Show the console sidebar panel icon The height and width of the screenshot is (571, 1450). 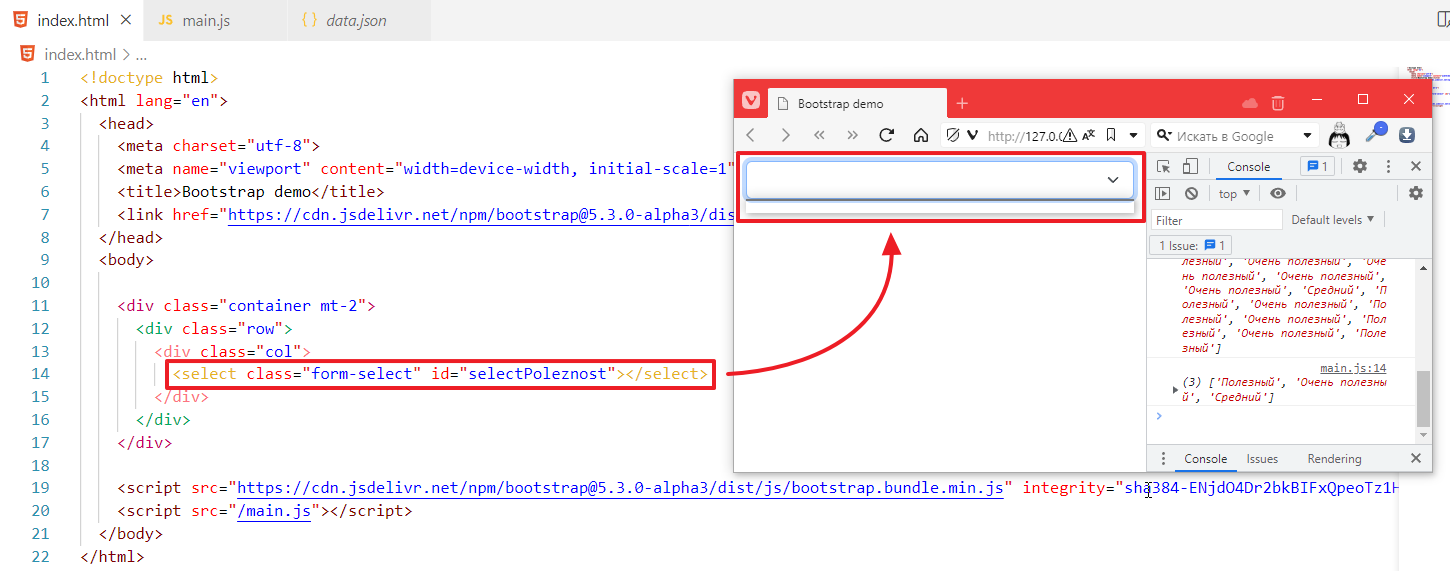pos(1163,194)
